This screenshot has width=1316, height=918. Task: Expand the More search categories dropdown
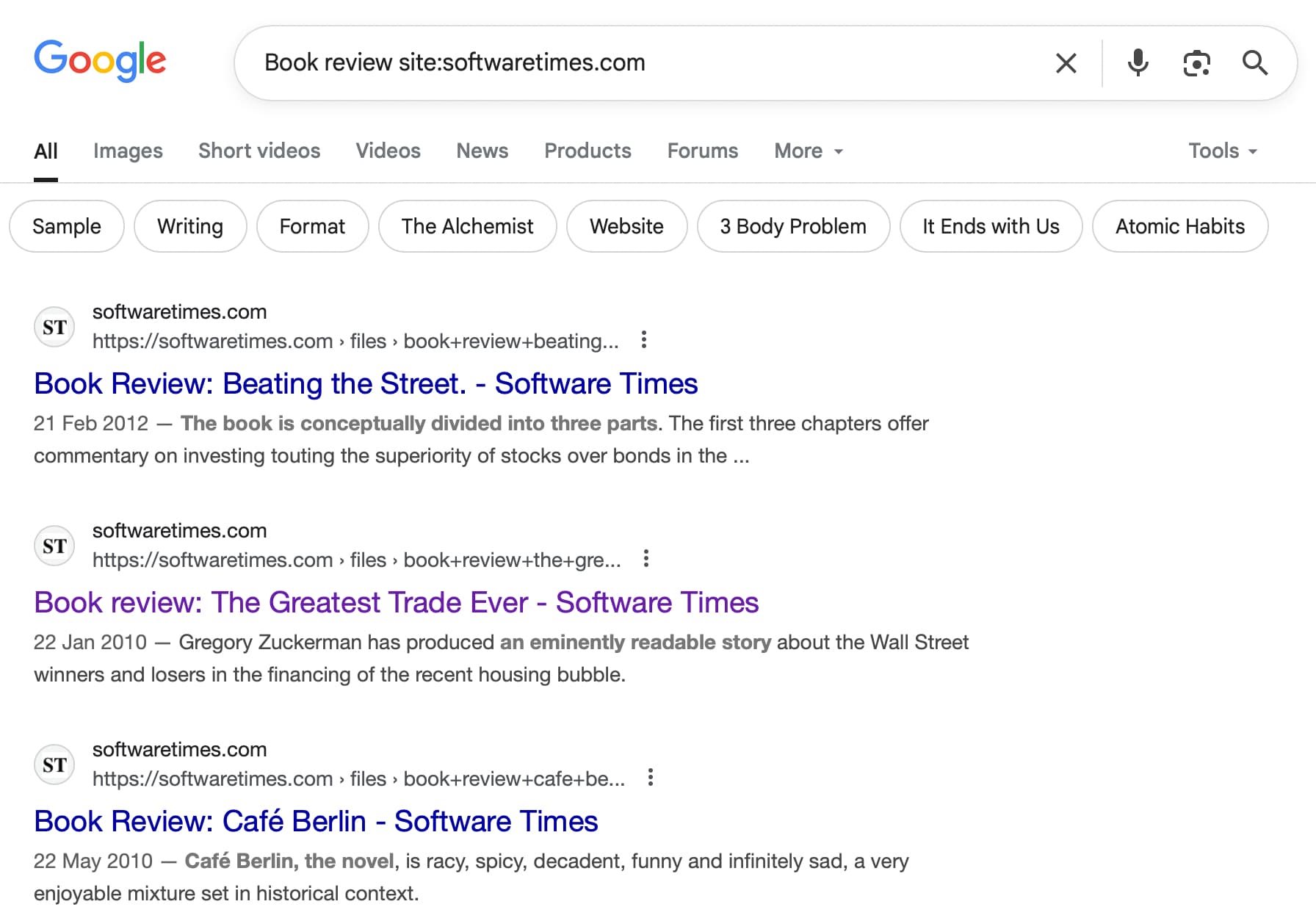pyautogui.click(x=808, y=151)
